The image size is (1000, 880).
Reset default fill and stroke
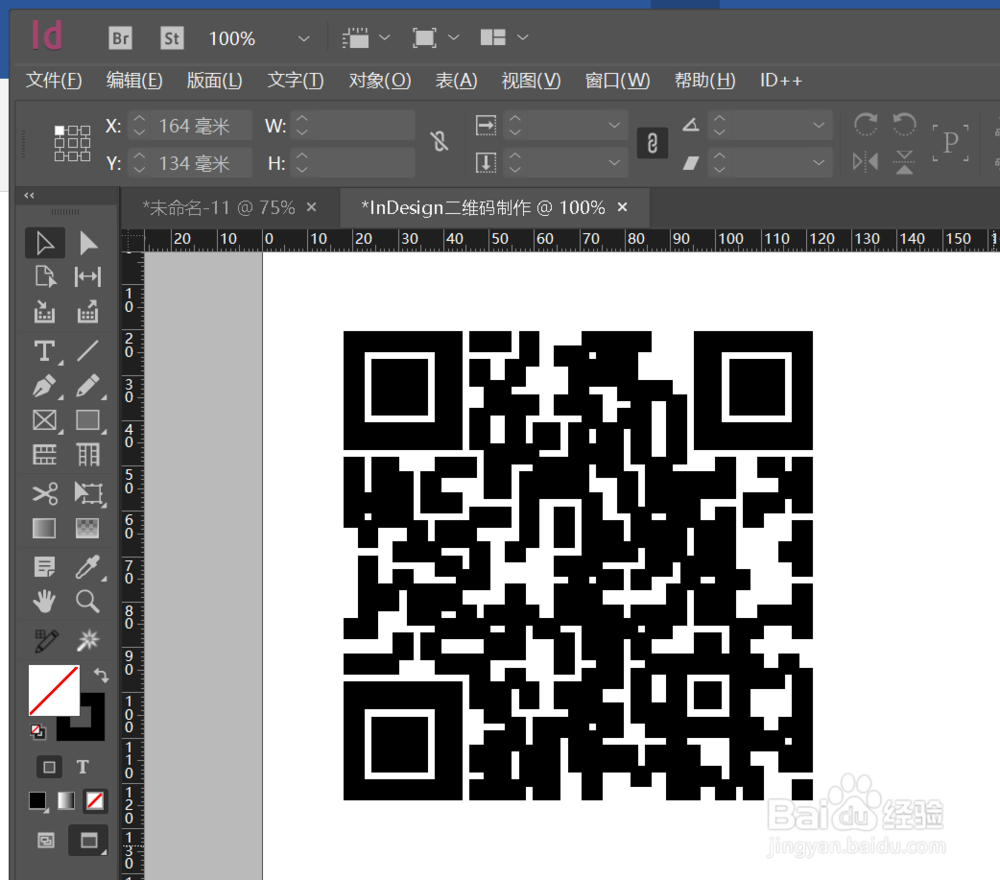point(38,731)
